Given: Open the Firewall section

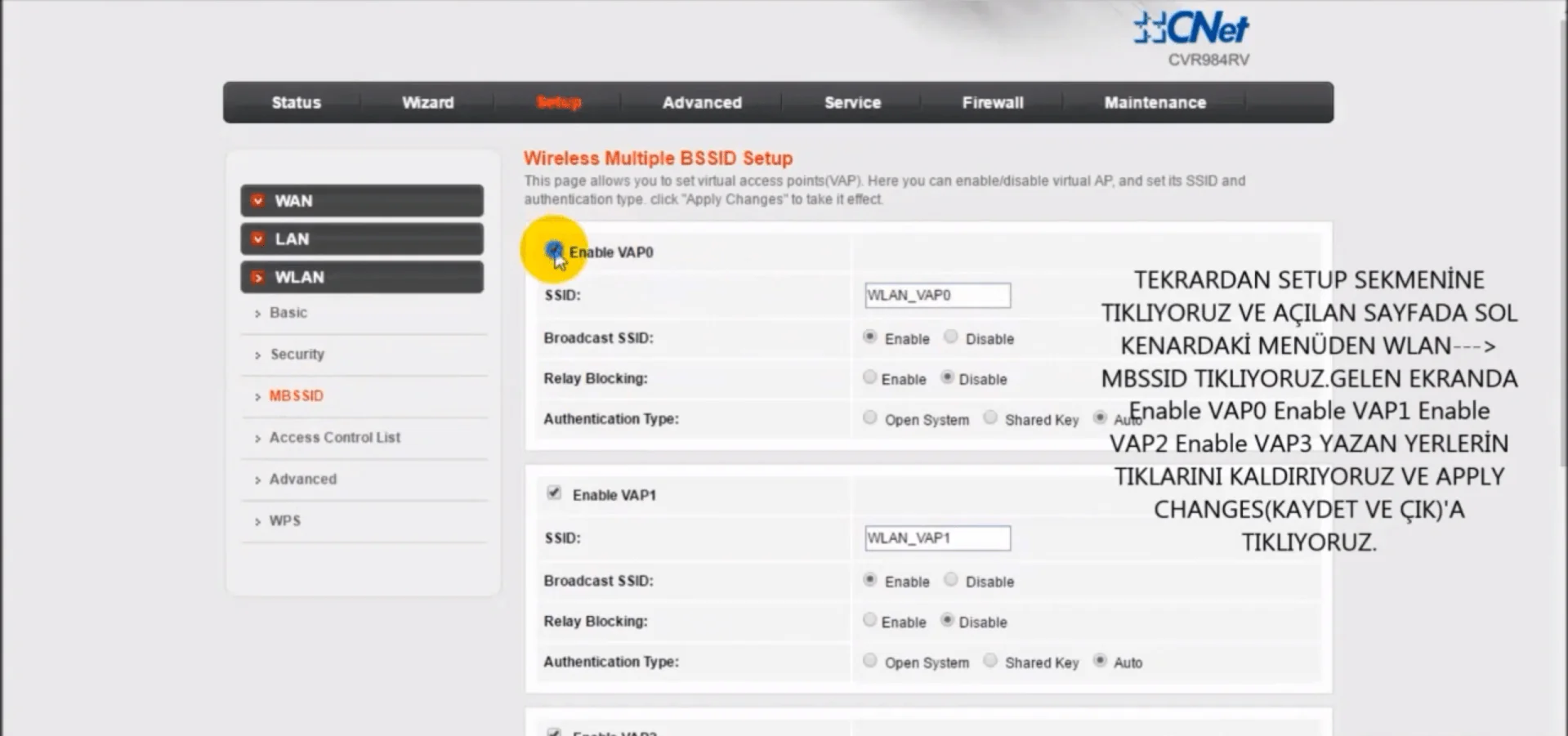Looking at the screenshot, I should (x=992, y=102).
